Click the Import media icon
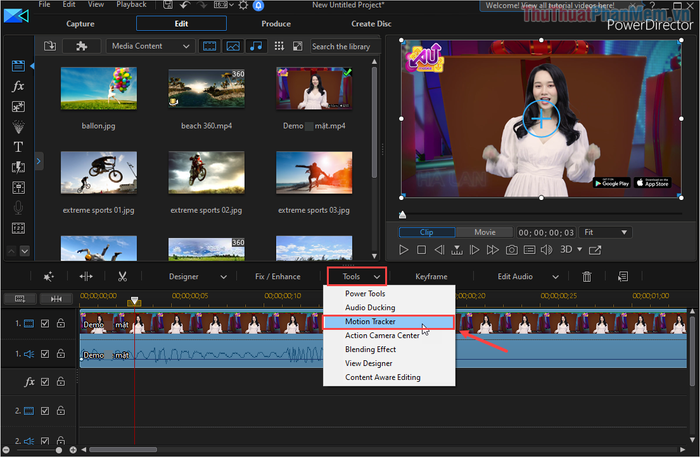This screenshot has width=700, height=457. coord(50,46)
